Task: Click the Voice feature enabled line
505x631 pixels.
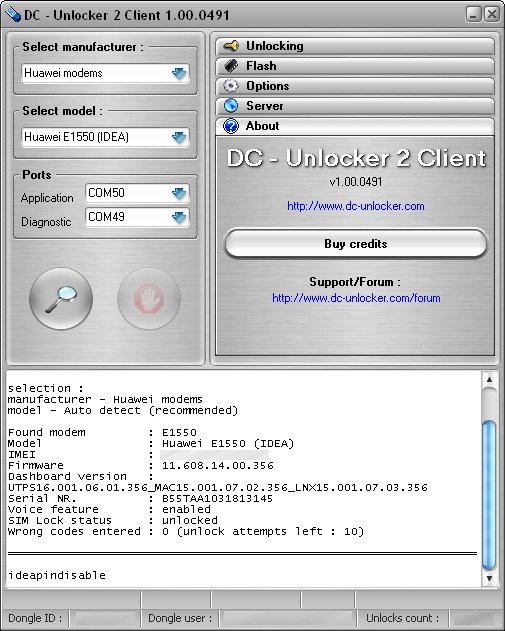Action: [x=109, y=509]
